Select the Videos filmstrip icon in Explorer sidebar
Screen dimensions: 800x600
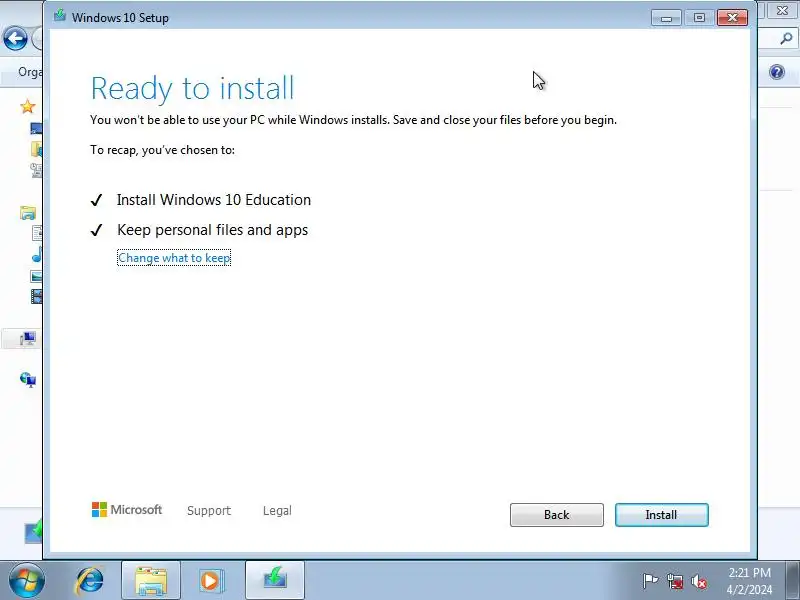tap(36, 296)
